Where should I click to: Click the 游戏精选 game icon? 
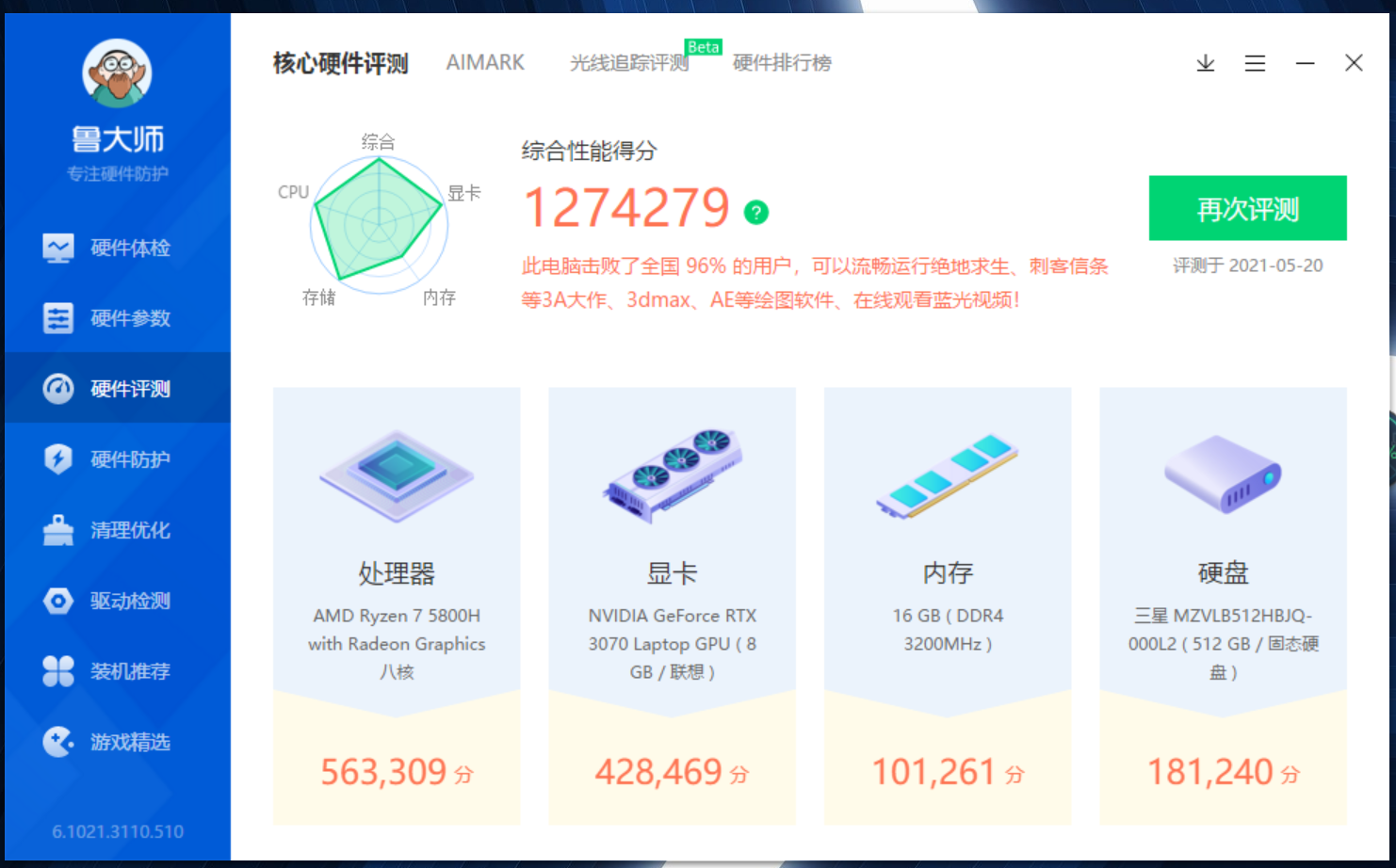tap(58, 742)
